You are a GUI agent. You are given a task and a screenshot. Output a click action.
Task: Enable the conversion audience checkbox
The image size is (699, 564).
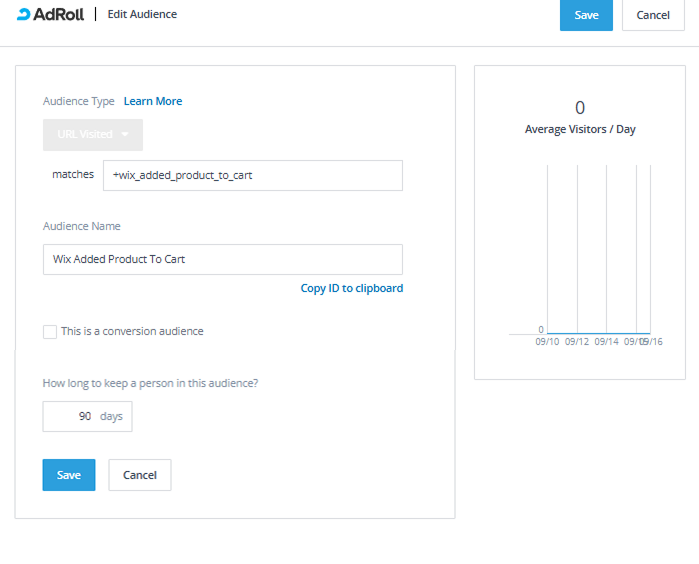click(x=50, y=332)
